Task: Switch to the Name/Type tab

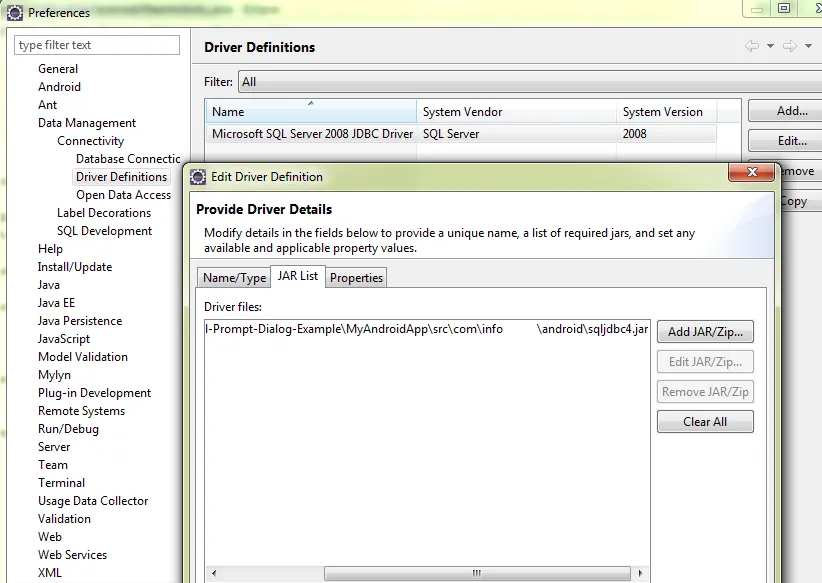Action: (x=234, y=278)
